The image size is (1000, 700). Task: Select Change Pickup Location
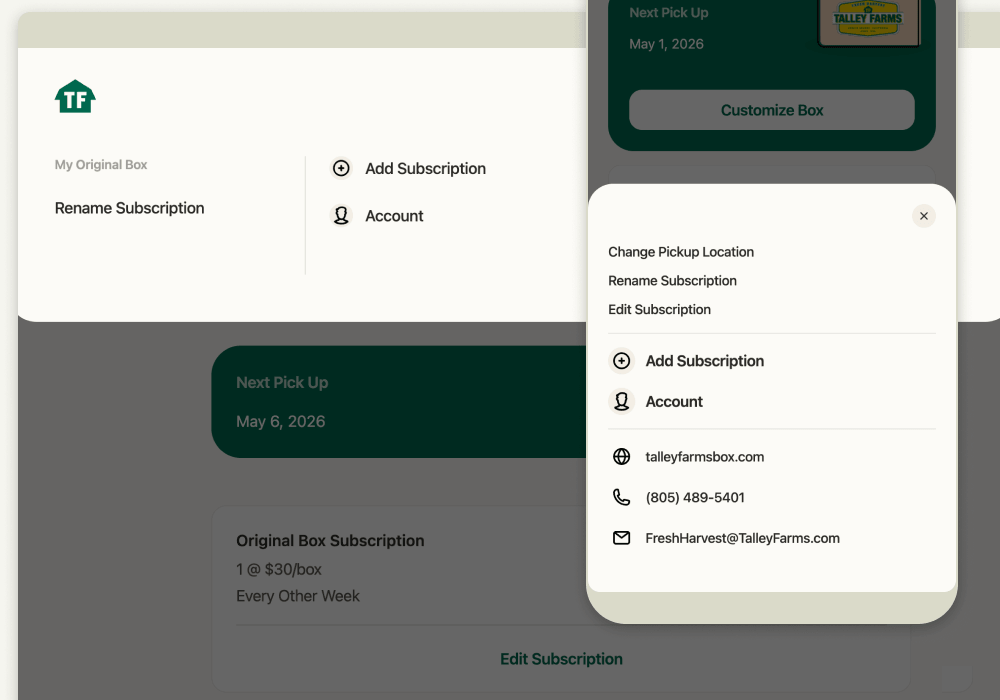[x=681, y=252]
